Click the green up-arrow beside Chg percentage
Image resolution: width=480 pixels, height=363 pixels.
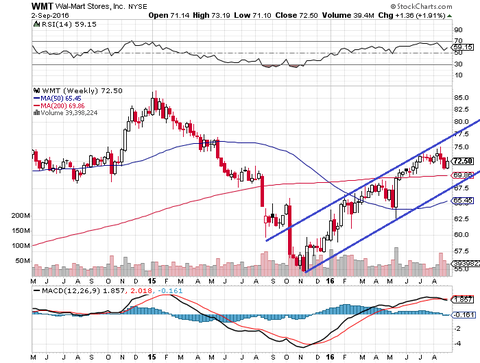pos(450,16)
